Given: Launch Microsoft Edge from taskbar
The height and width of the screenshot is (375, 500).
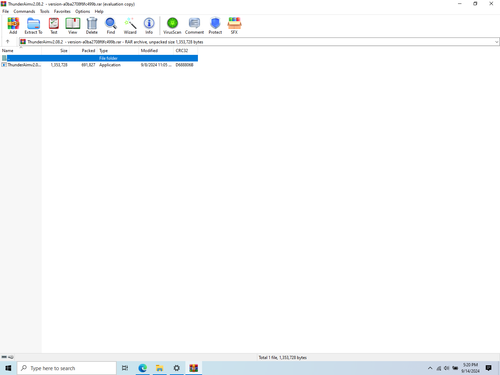Looking at the screenshot, I should tap(143, 368).
